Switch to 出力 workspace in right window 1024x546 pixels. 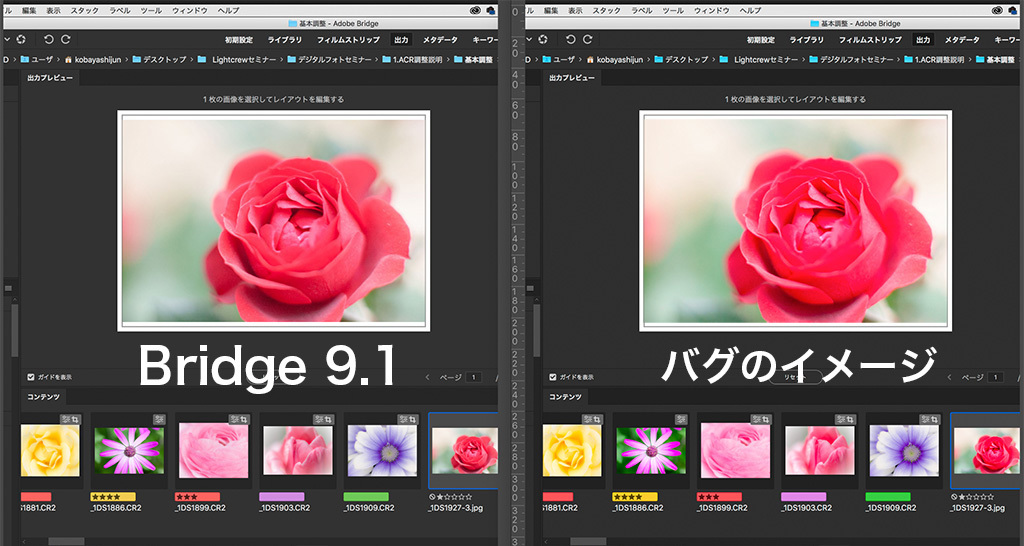coord(923,40)
